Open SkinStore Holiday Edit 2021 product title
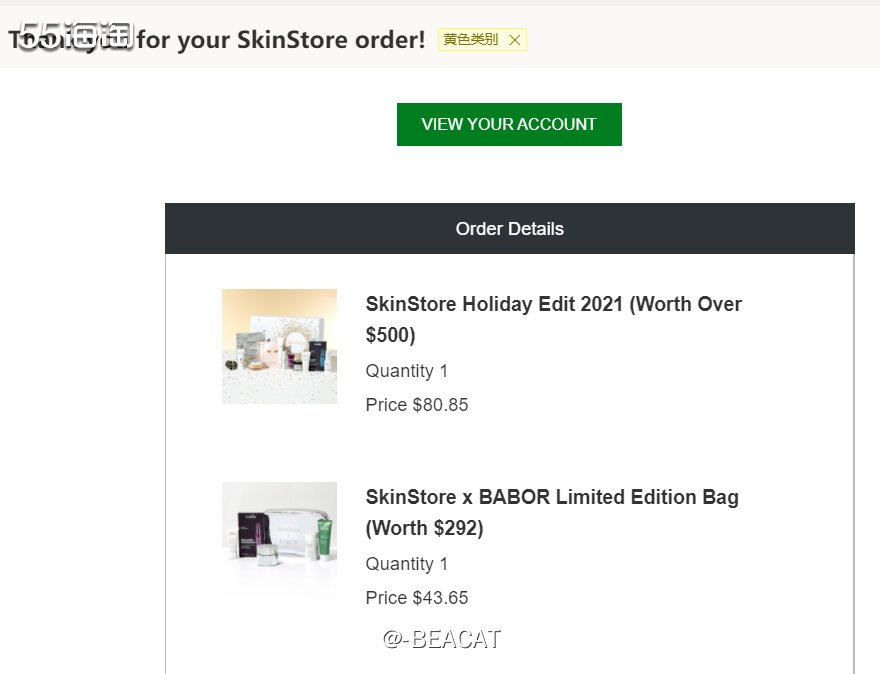The height and width of the screenshot is (674, 880). click(553, 304)
